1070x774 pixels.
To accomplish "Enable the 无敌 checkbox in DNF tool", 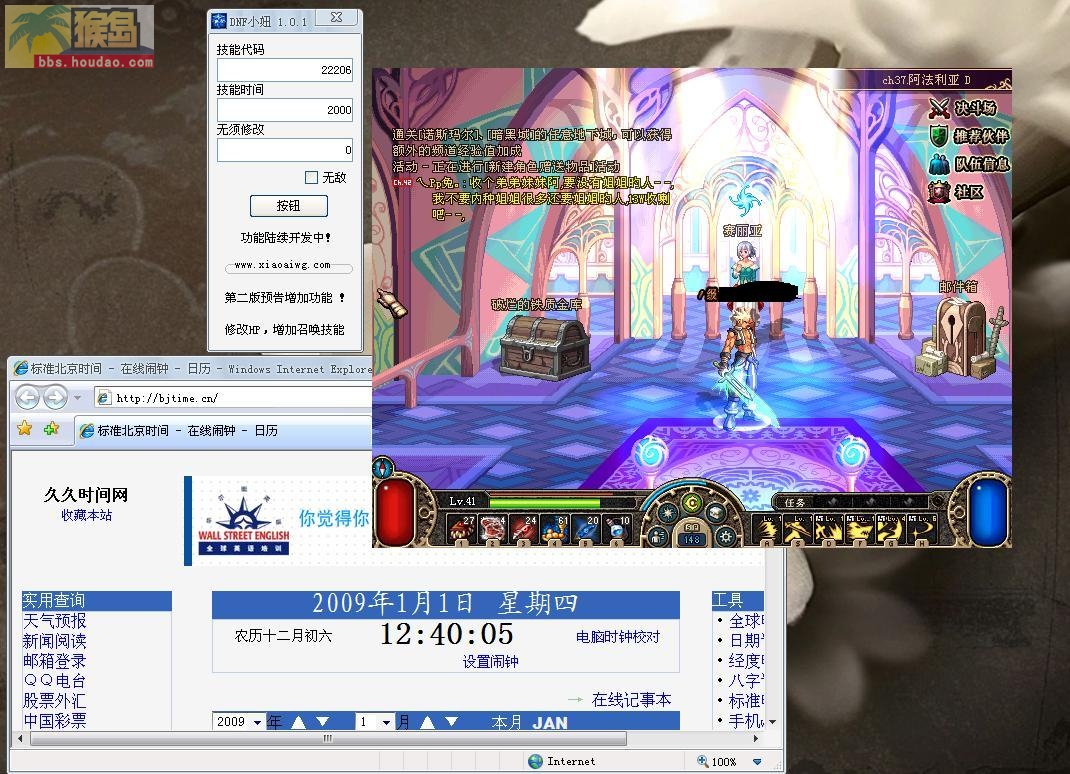I will tap(311, 177).
